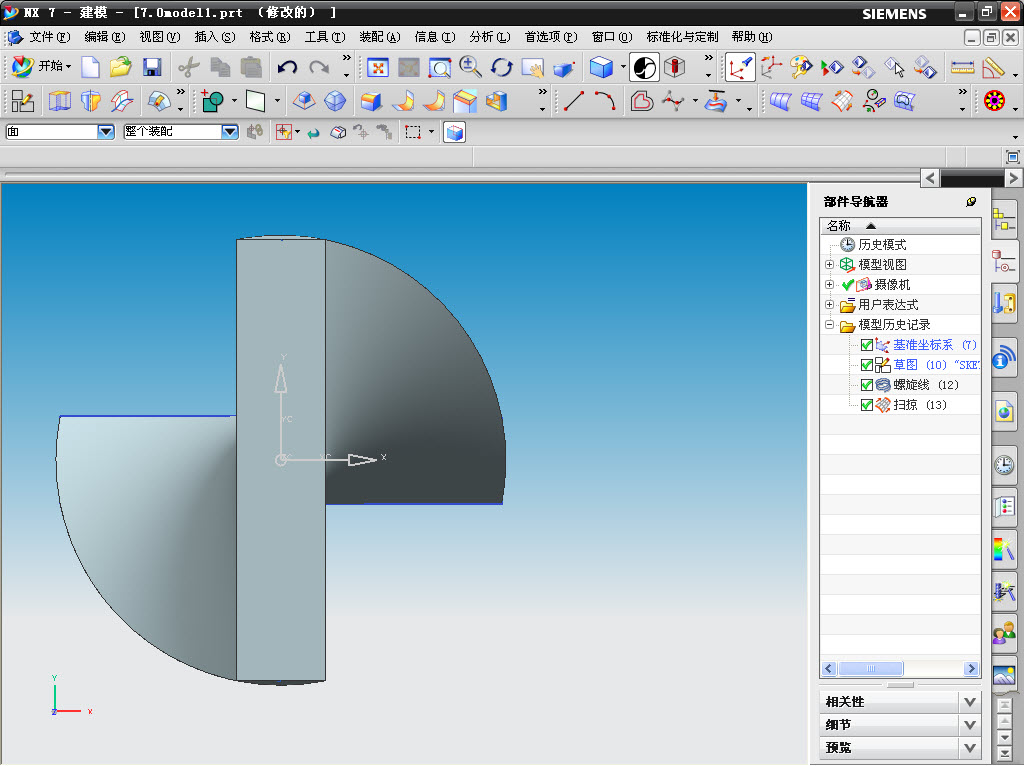Screen dimensions: 1024x766
Task: Open the 分析(L) menu
Action: tap(489, 37)
